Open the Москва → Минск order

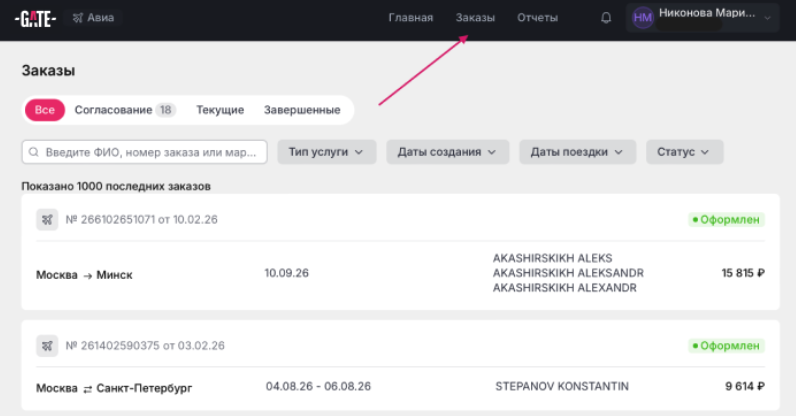tap(84, 275)
